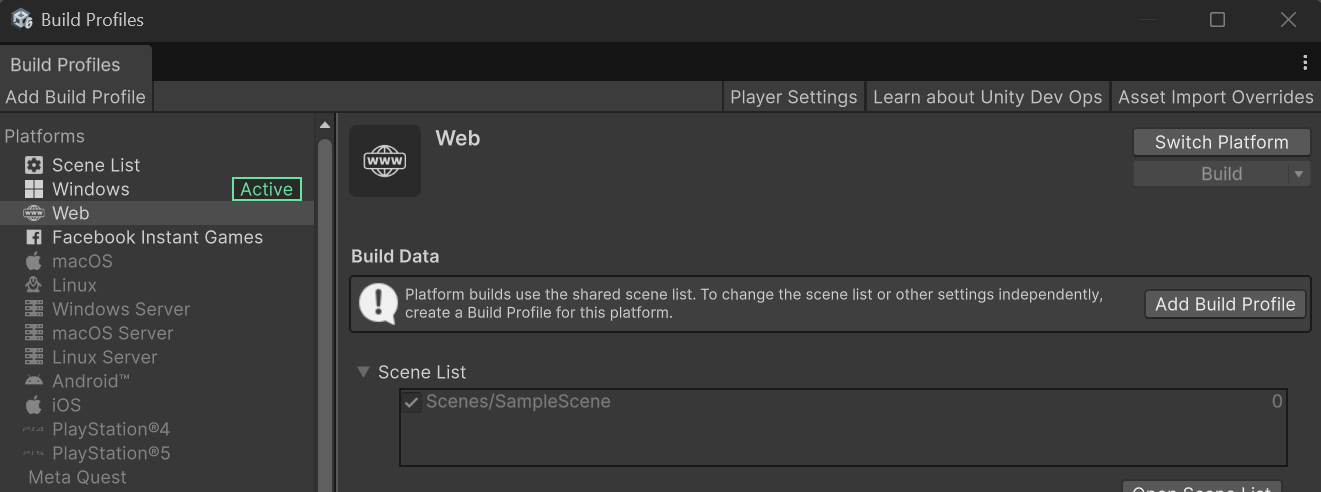Click the Facebook Instant Games icon
Image resolution: width=1321 pixels, height=492 pixels.
click(34, 237)
